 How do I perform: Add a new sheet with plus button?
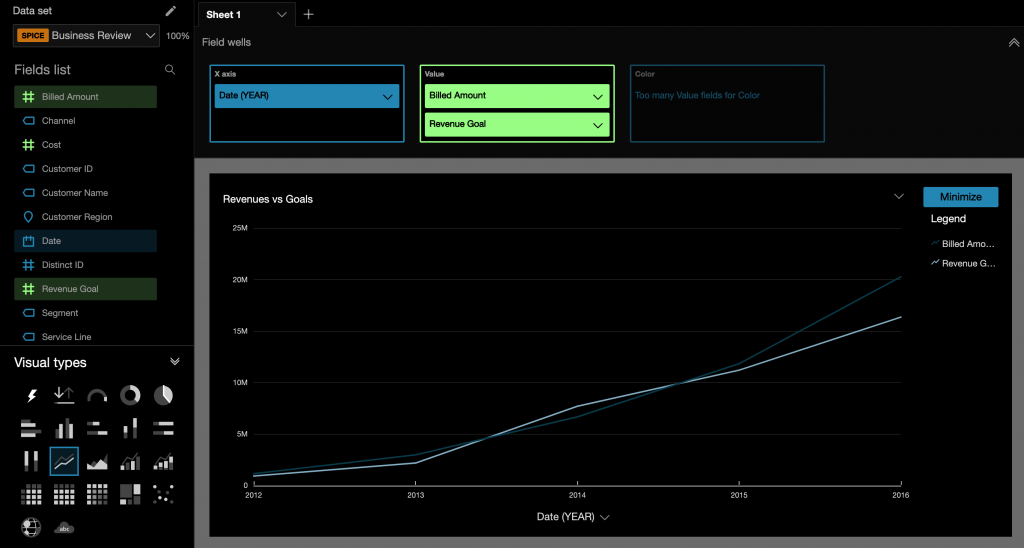[308, 15]
